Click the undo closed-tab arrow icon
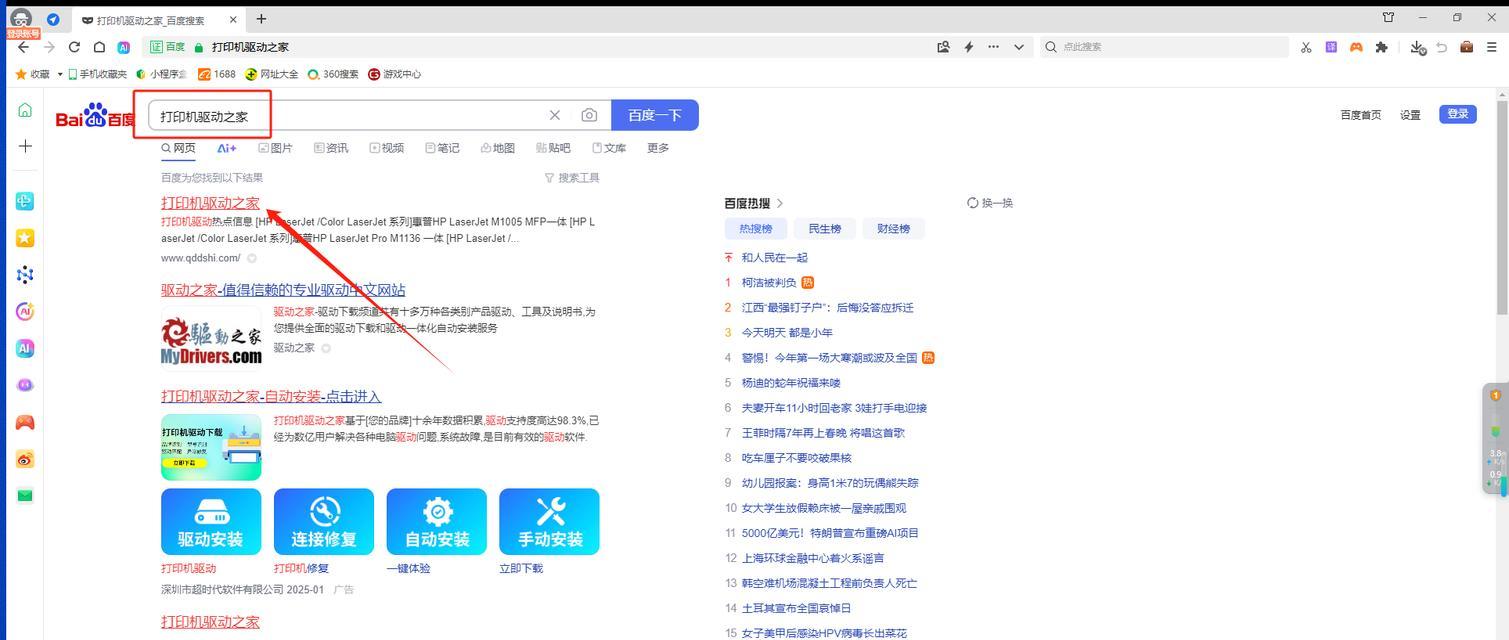 (x=1442, y=47)
